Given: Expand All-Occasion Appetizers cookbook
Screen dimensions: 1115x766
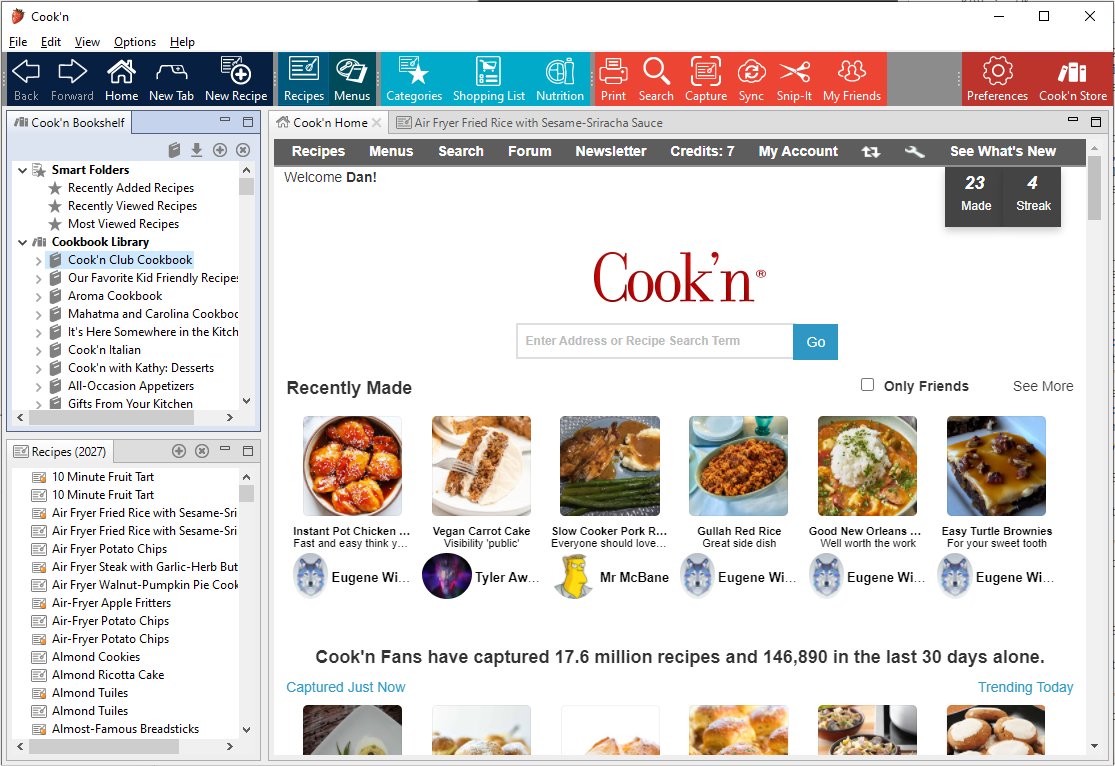Looking at the screenshot, I should pos(38,386).
